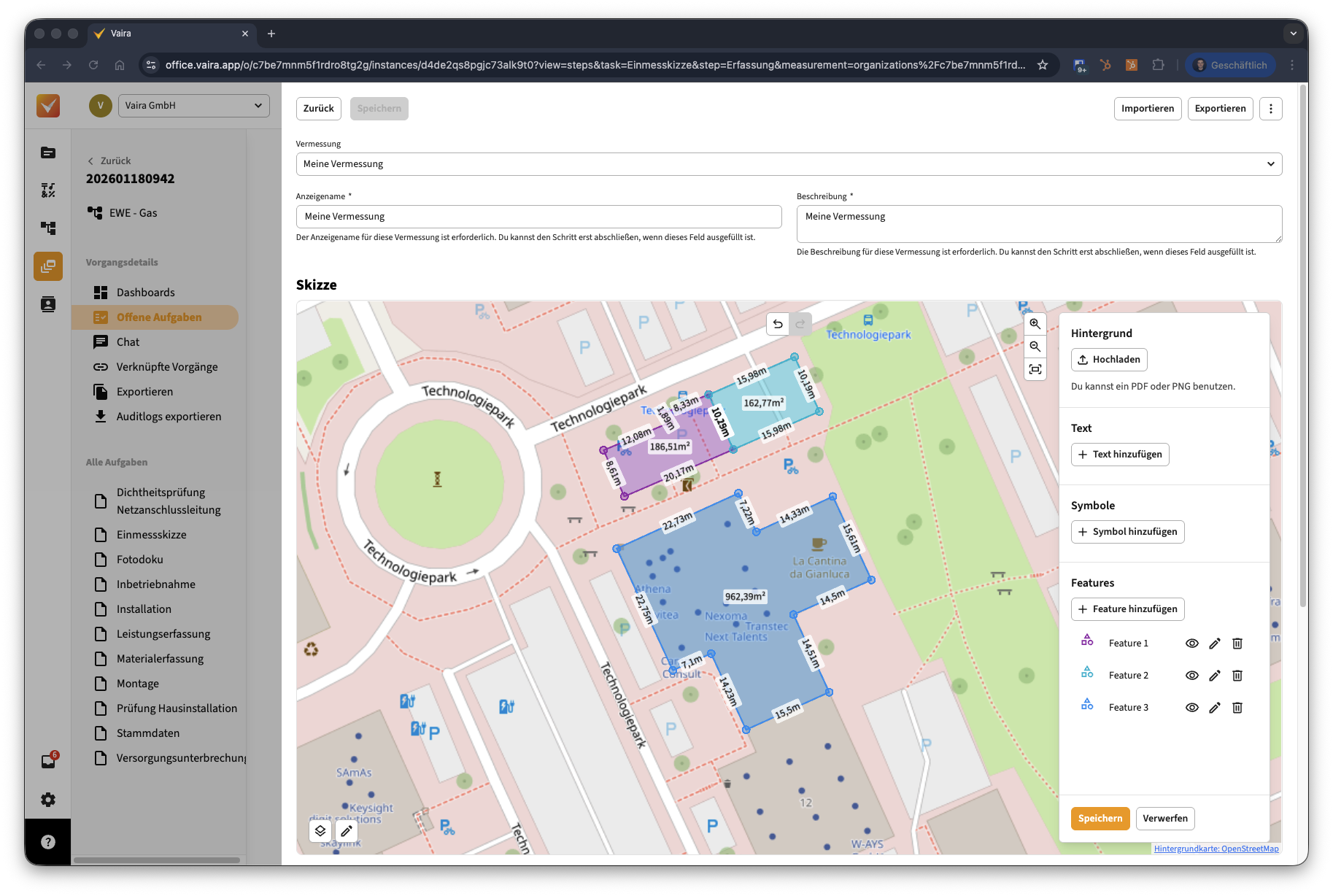Open the three-dot more options menu
The image size is (1333, 896).
click(x=1270, y=109)
